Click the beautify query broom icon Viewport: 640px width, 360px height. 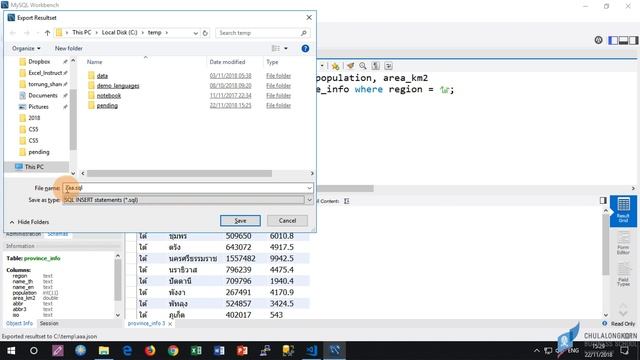tap(350, 66)
